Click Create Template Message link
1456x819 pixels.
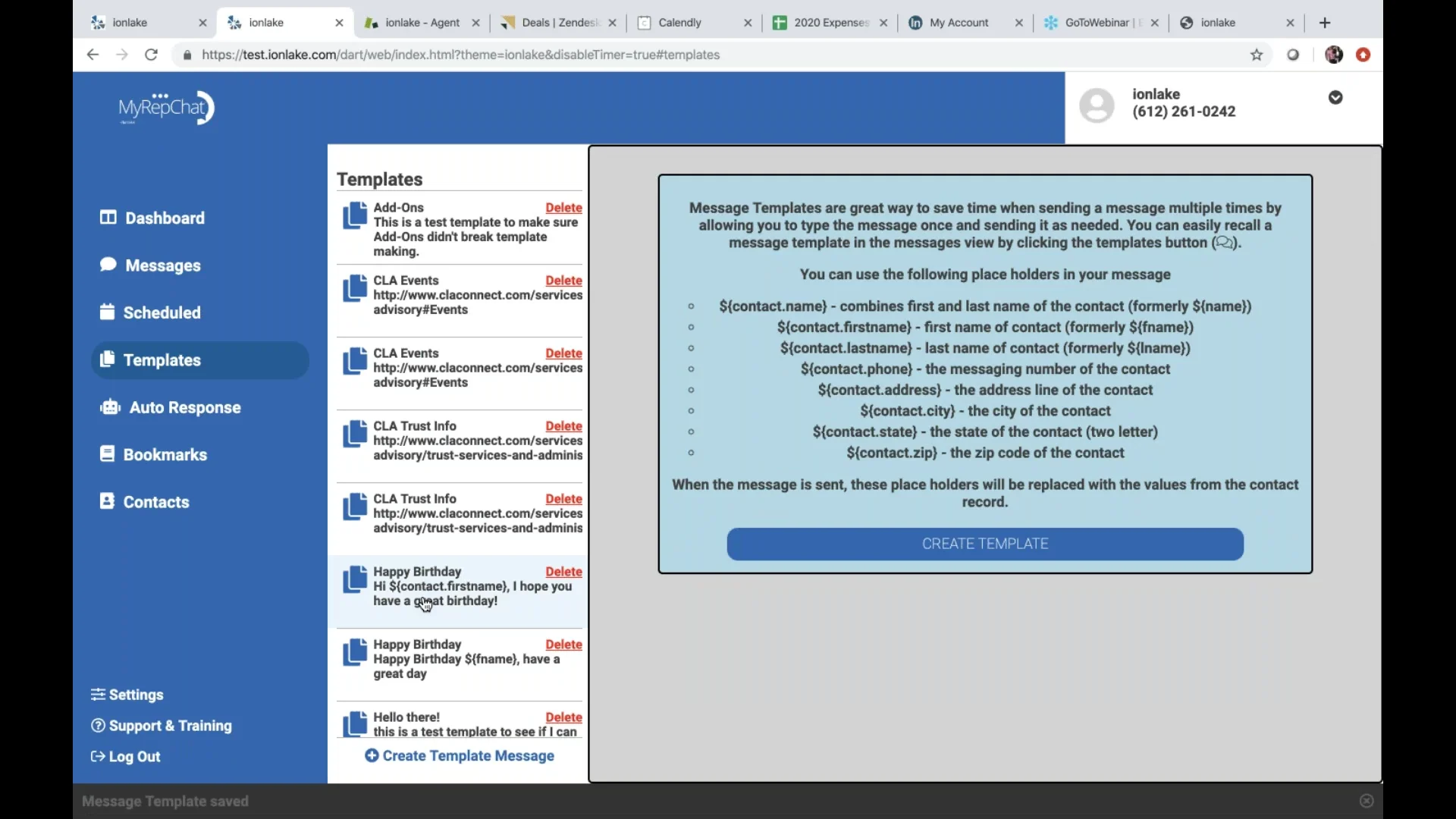pos(460,756)
